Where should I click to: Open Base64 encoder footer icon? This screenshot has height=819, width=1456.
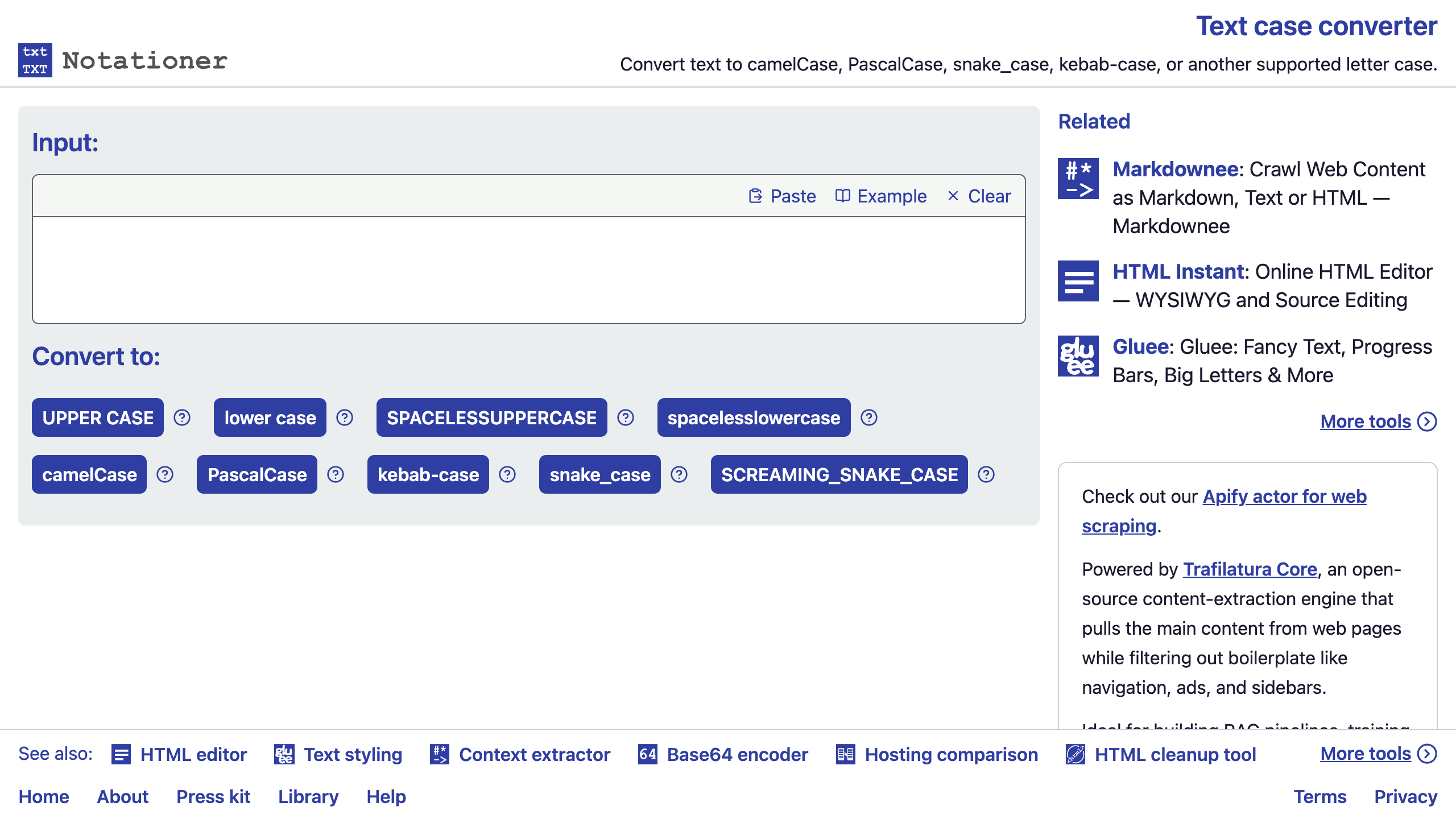(x=648, y=754)
